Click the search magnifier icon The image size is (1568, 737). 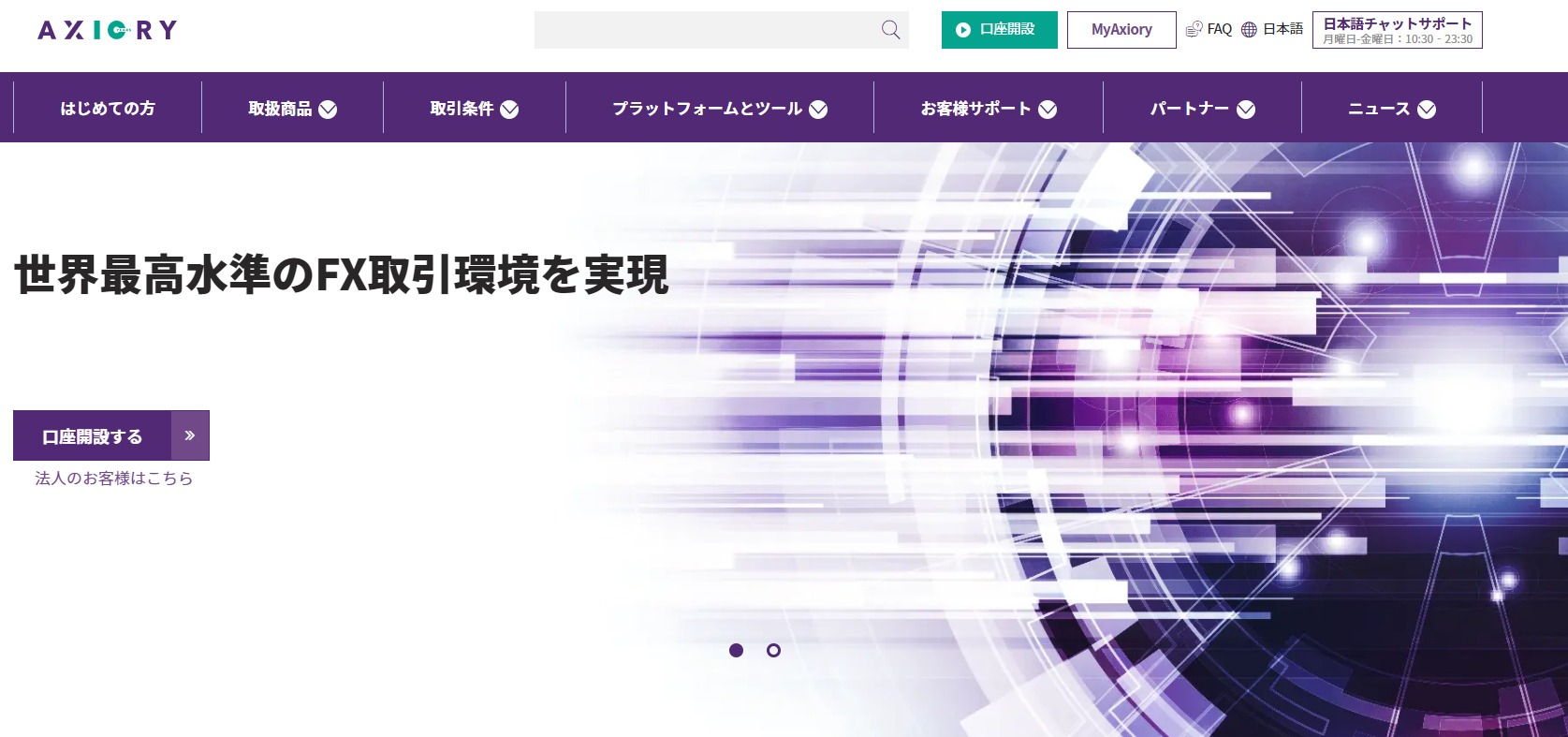[890, 30]
